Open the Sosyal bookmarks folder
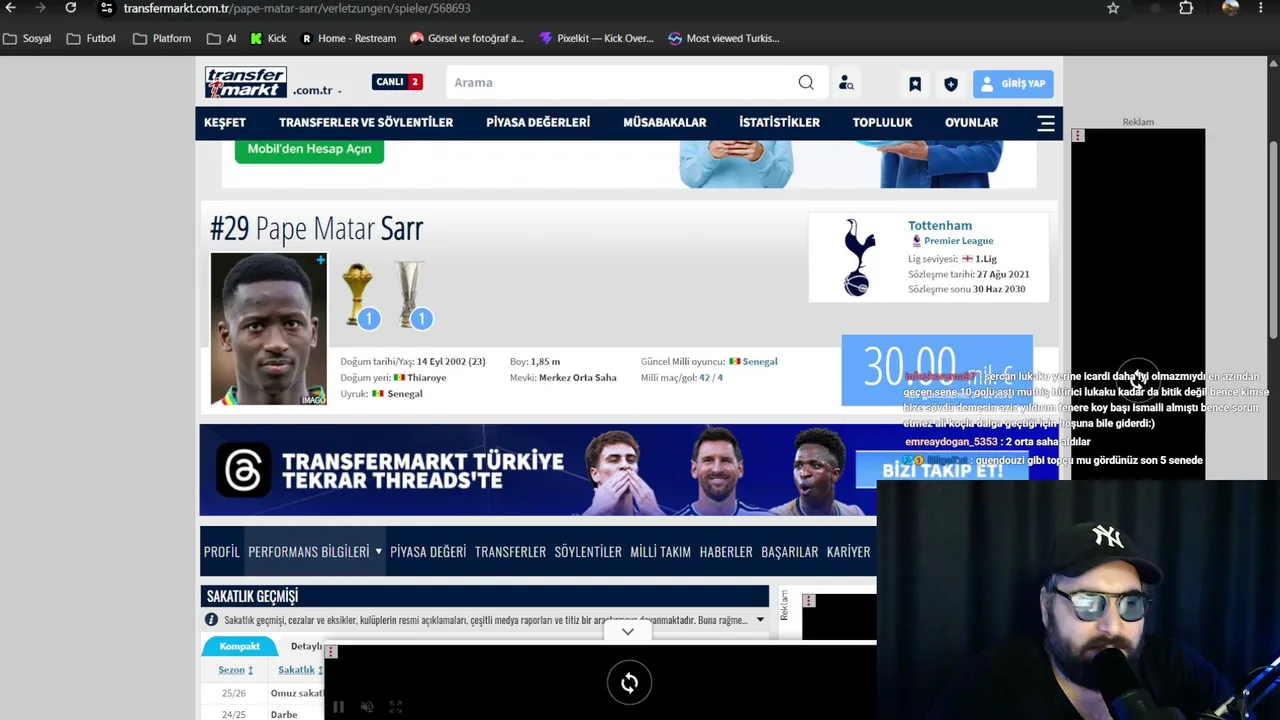The width and height of the screenshot is (1280, 720). click(x=27, y=38)
